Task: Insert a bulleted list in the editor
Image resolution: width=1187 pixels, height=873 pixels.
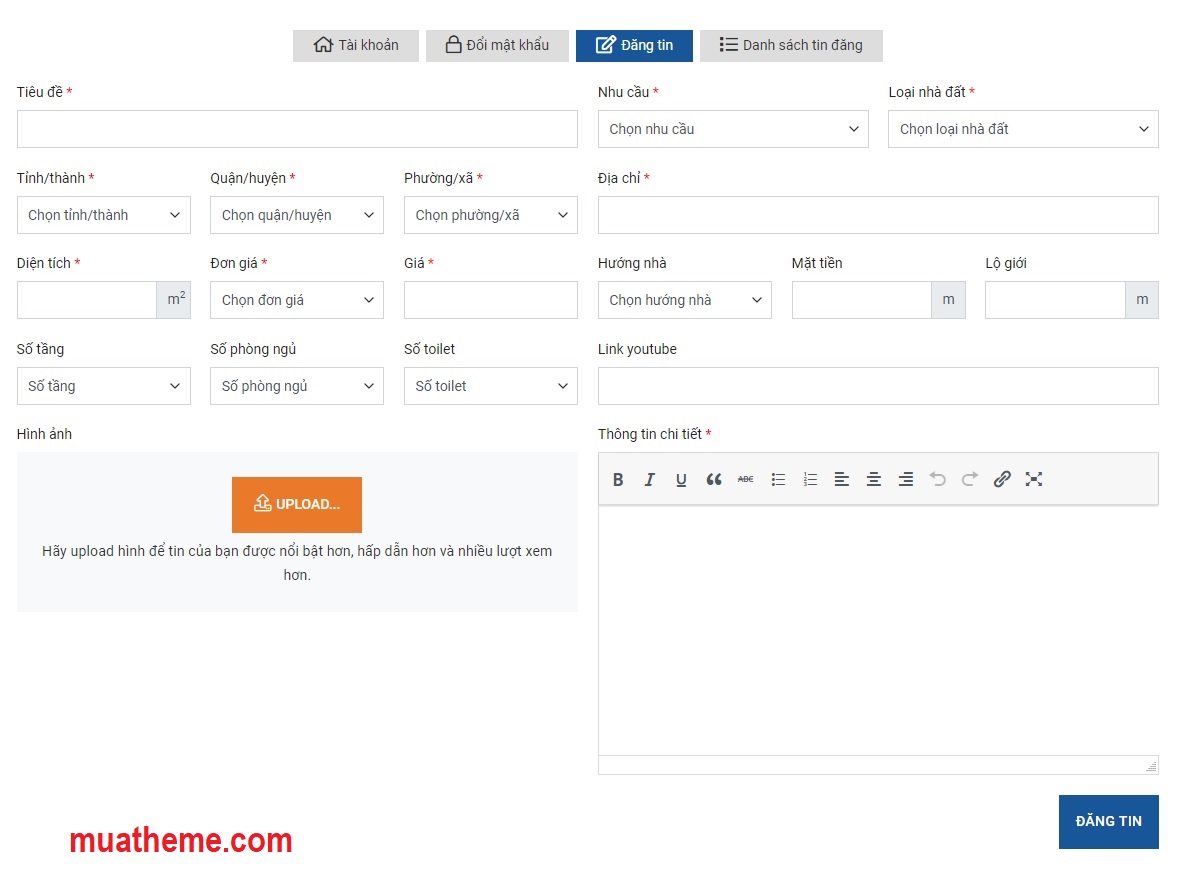Action: [778, 480]
